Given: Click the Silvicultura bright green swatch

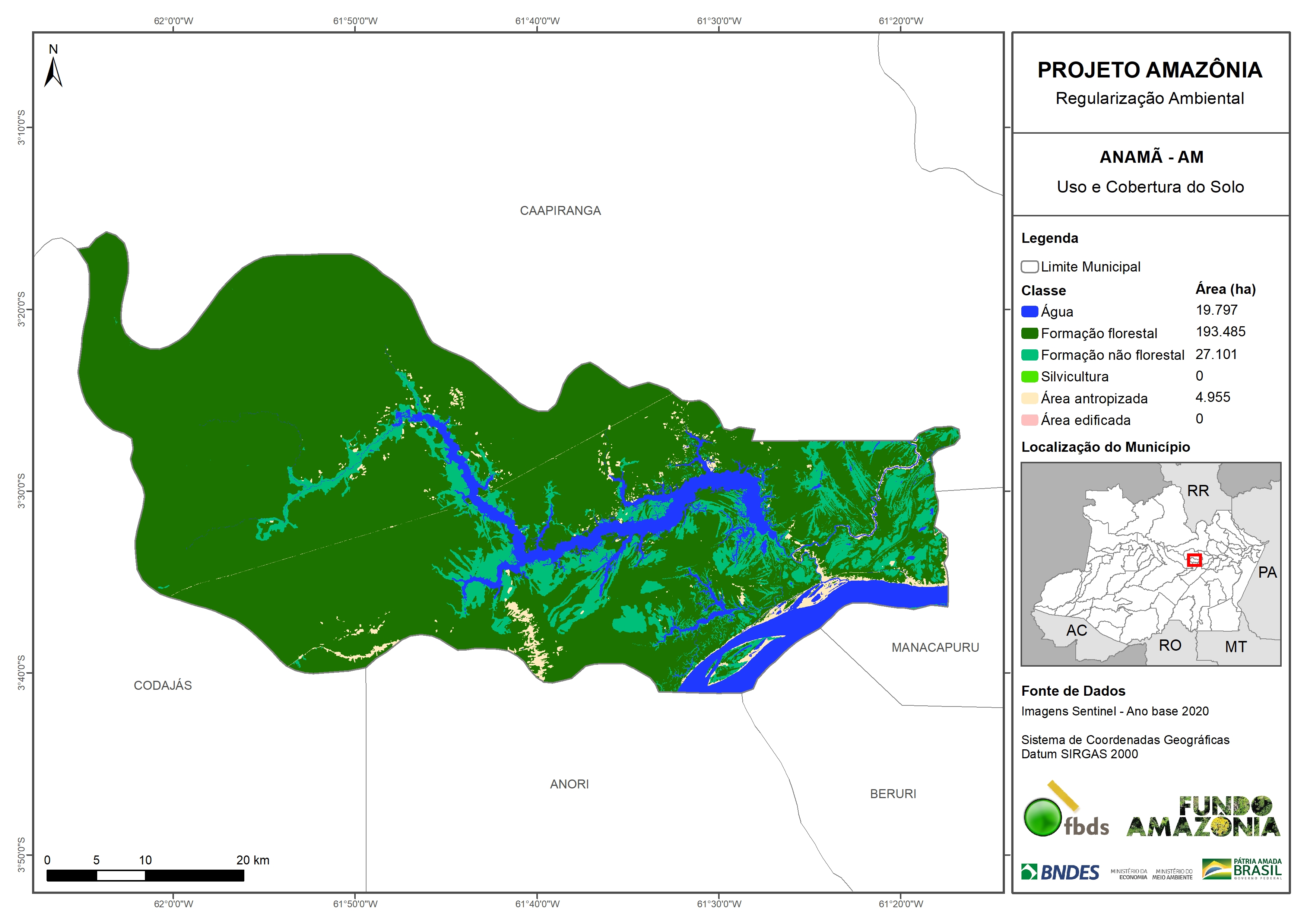Looking at the screenshot, I should pyautogui.click(x=1029, y=376).
